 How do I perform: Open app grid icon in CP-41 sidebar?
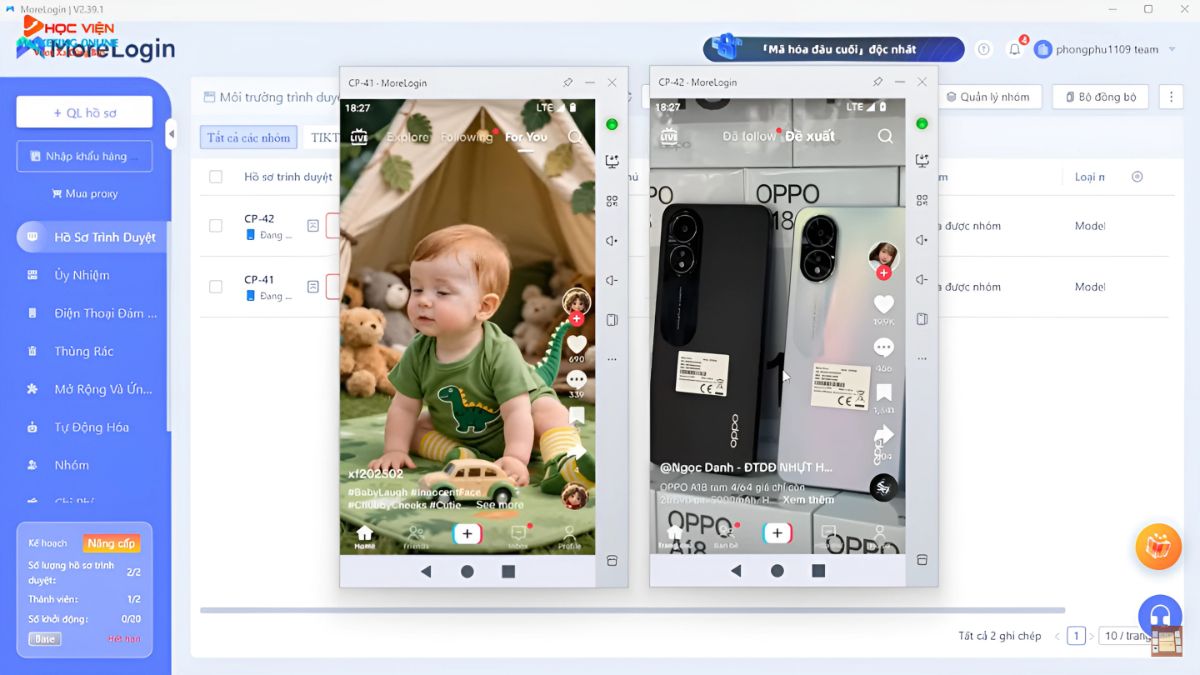pos(612,200)
